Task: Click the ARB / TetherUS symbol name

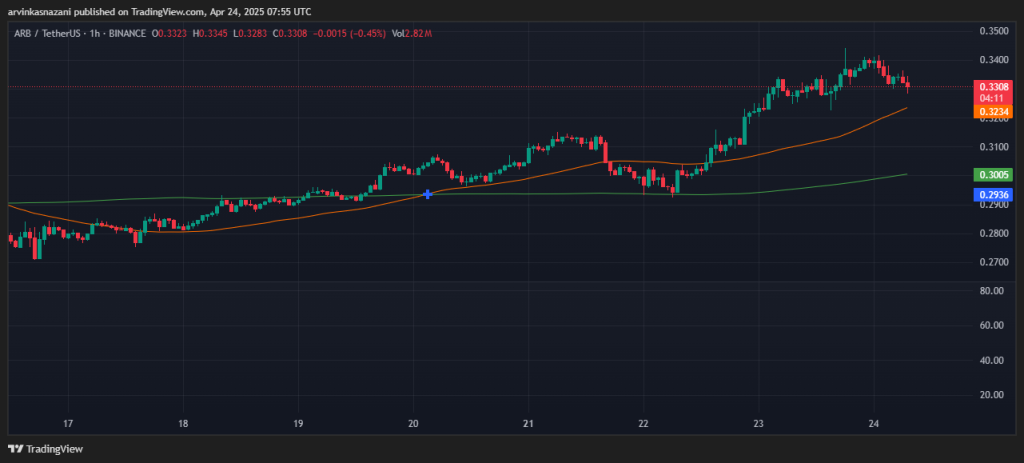Action: 46,34
